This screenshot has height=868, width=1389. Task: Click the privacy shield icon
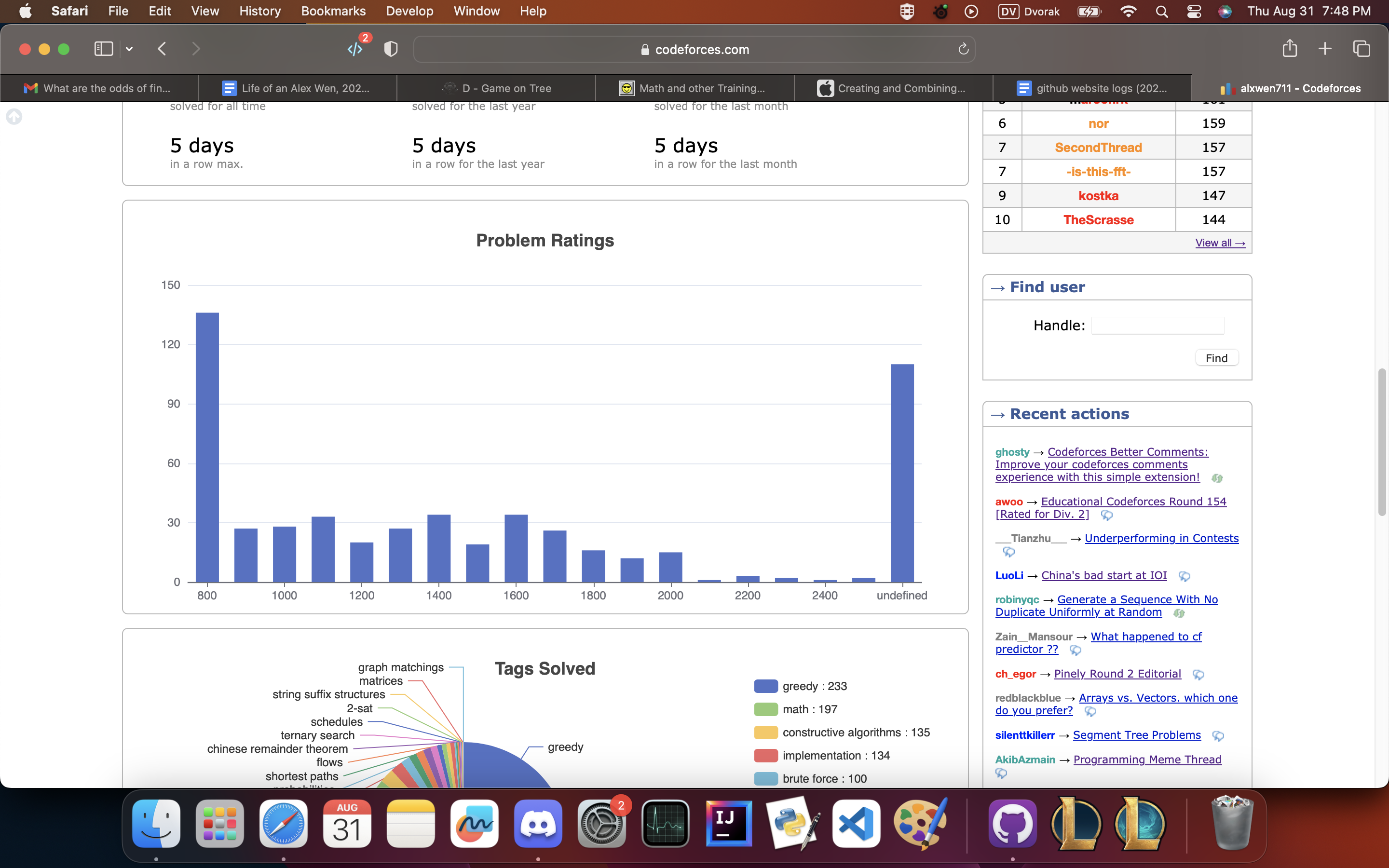coord(391,49)
